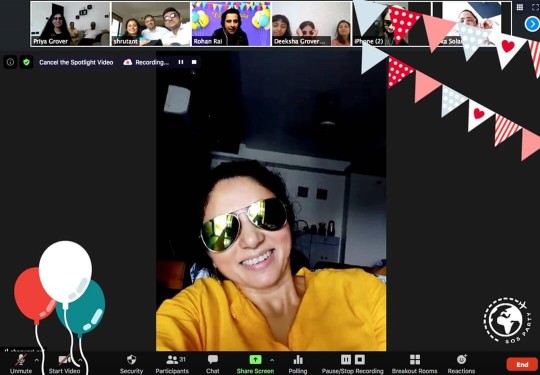Expand video options arrow beside Start Video
The image size is (540, 375).
click(x=80, y=360)
